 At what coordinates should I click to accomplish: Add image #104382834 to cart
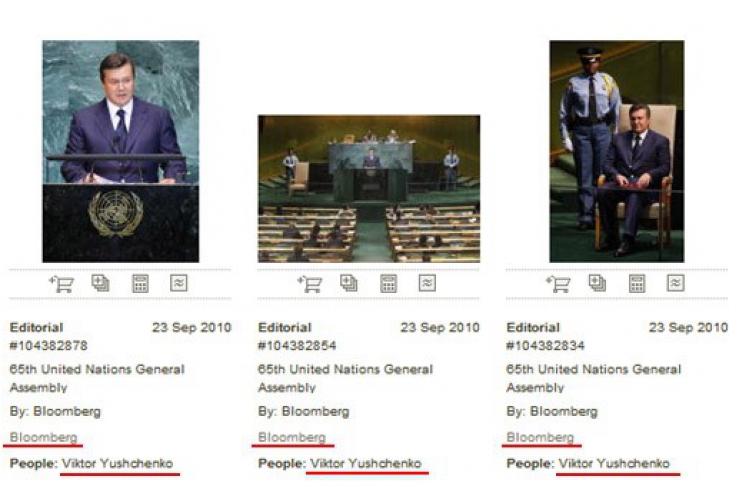[558, 284]
